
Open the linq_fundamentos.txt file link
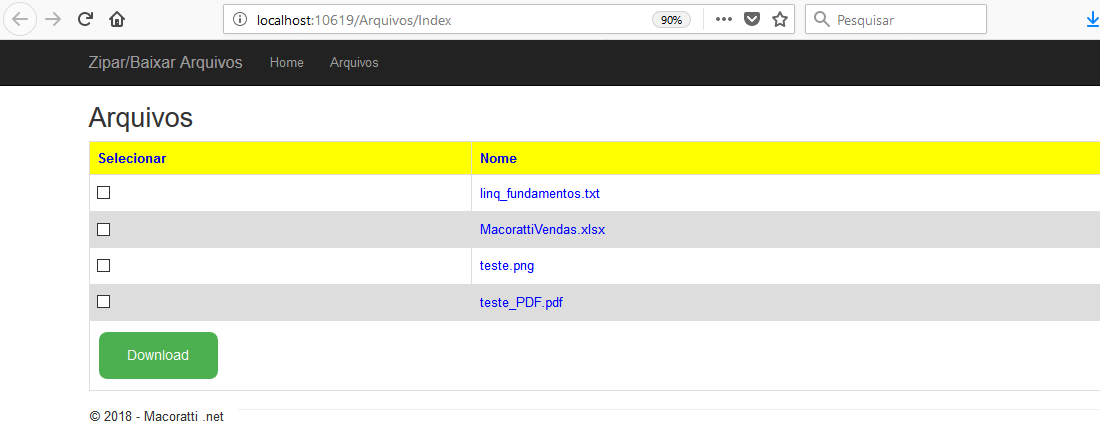[x=540, y=194]
